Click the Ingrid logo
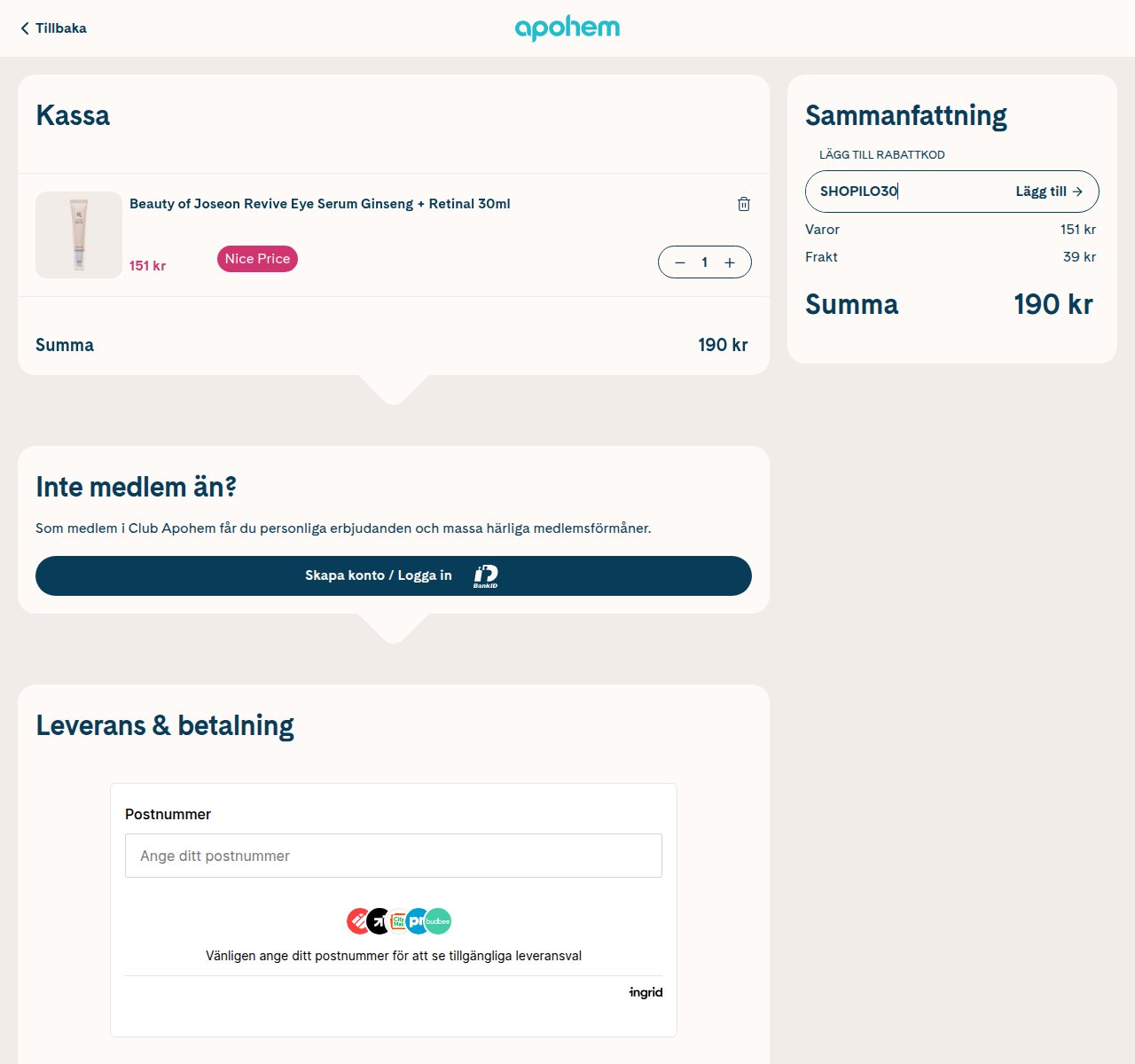1135x1064 pixels. (646, 992)
